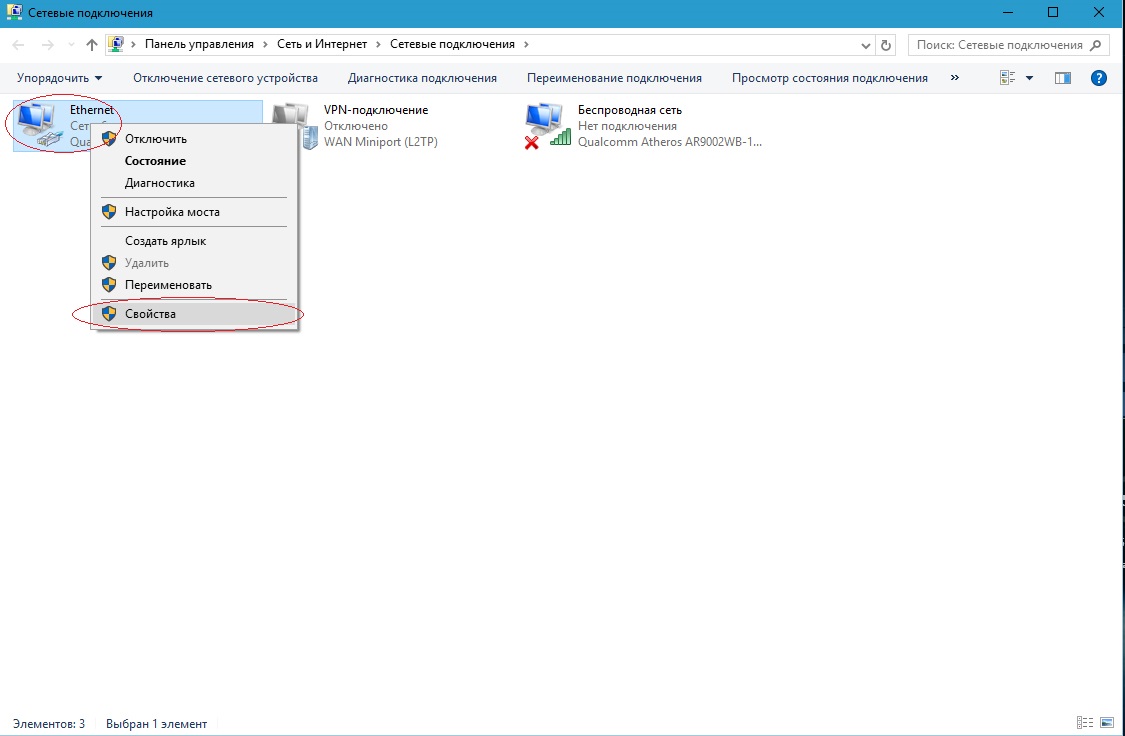The width and height of the screenshot is (1125, 736).
Task: Go up one folder level arrow
Action: tap(92, 45)
